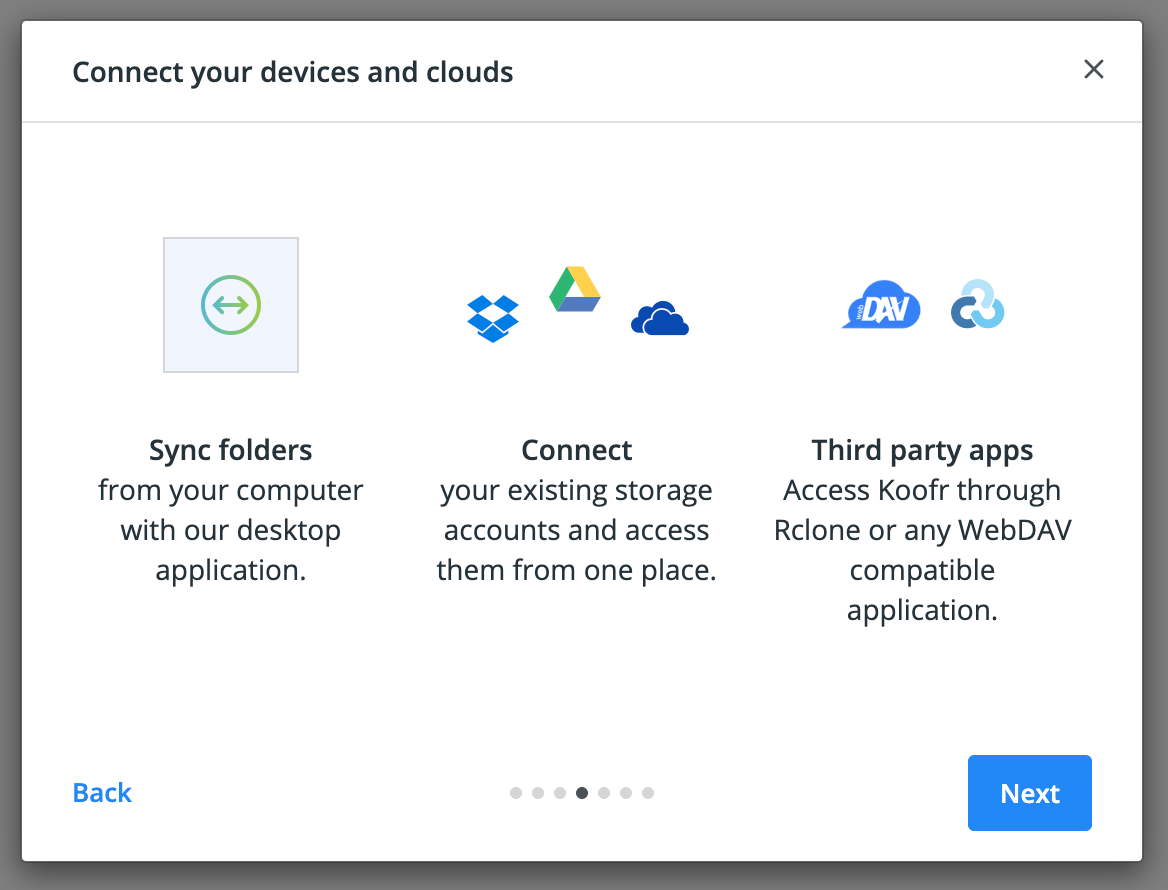Image resolution: width=1168 pixels, height=890 pixels.
Task: Jump to the first pagination dot
Action: [516, 793]
